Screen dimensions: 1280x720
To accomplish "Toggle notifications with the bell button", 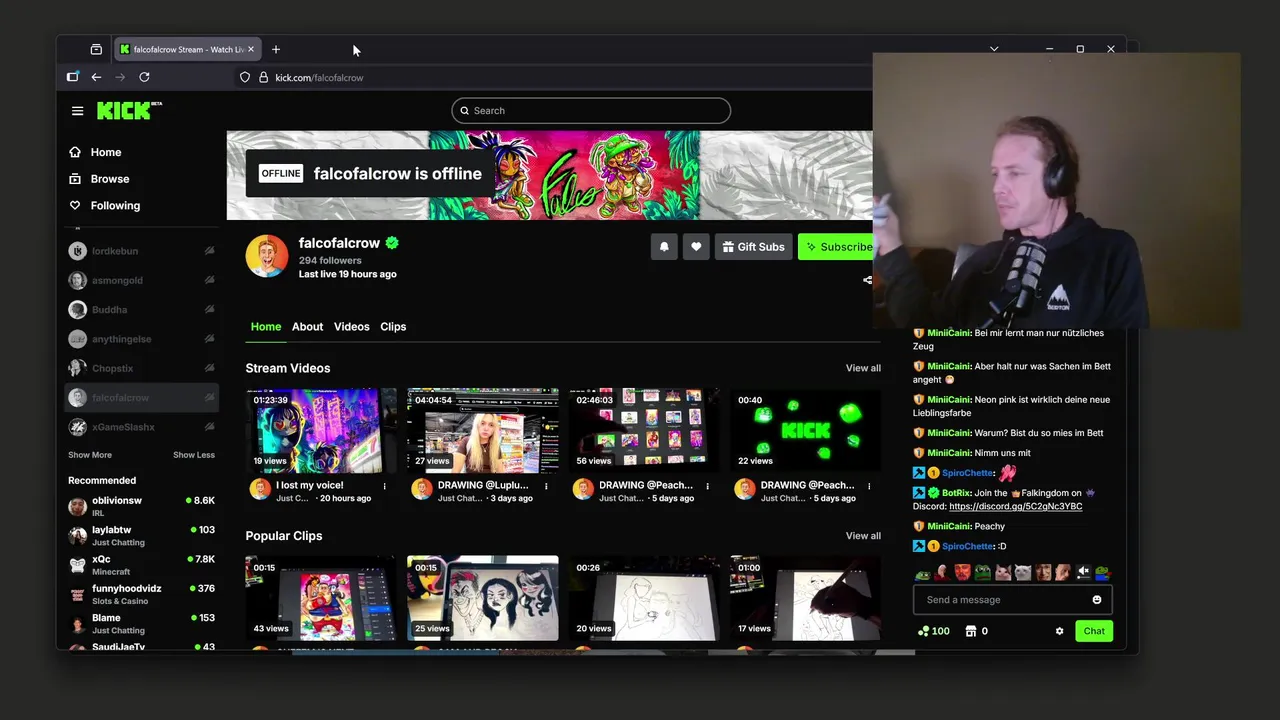I will point(664,247).
